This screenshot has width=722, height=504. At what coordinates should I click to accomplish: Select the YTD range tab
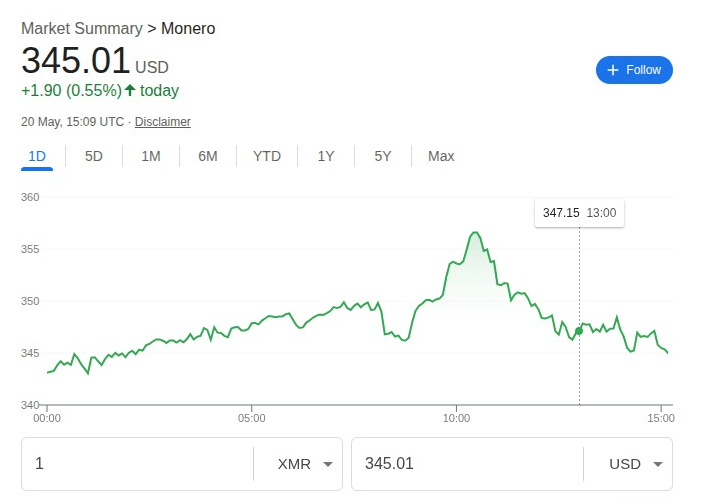[267, 156]
